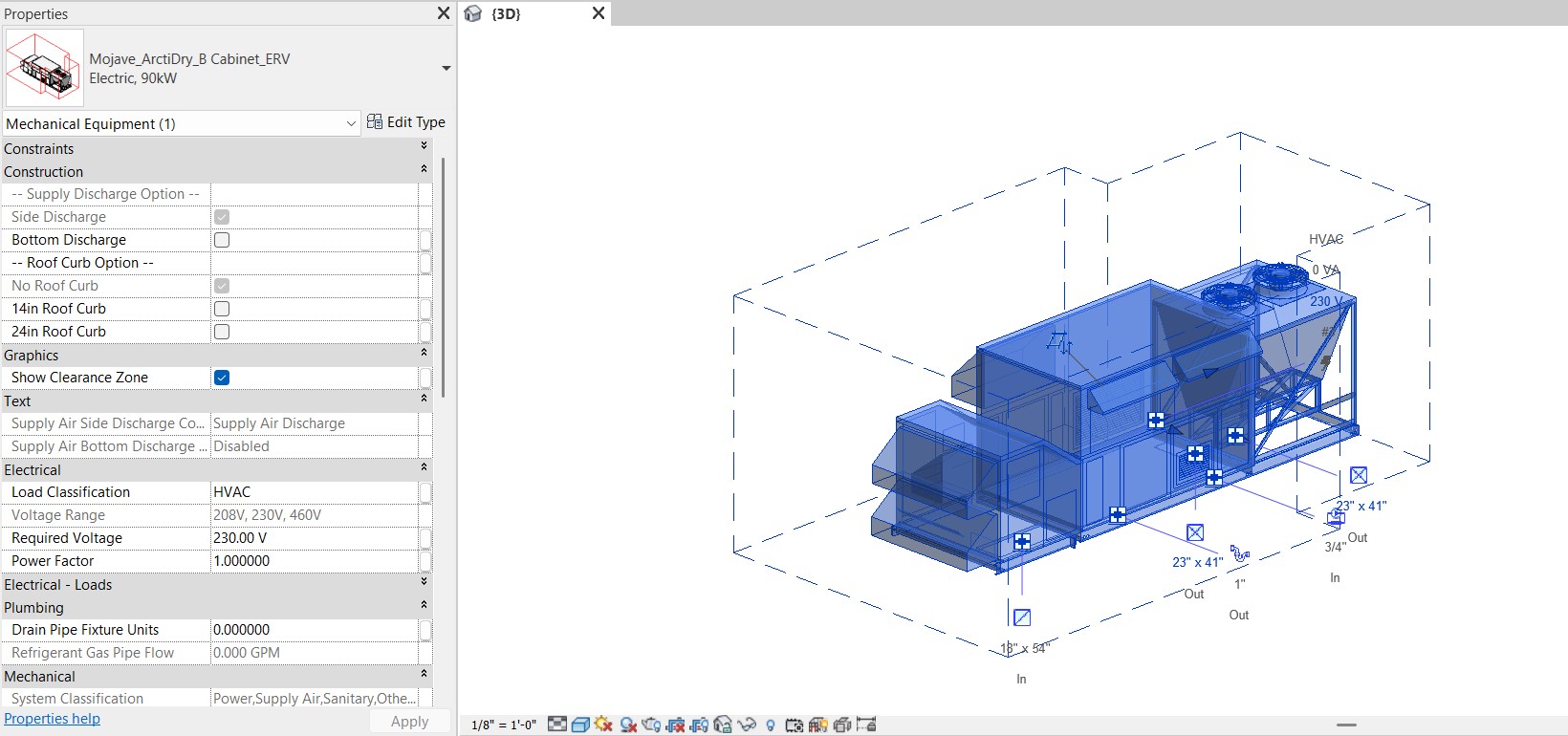Click Reveal Constraints icon
This screenshot has width=1568, height=736.
(x=866, y=725)
